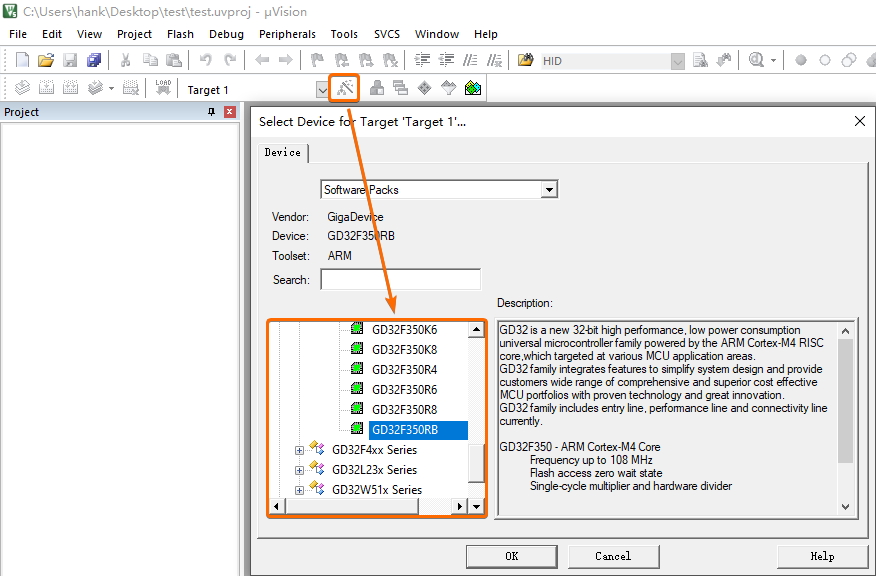This screenshot has width=876, height=576.
Task: Open the File menu
Action: coord(18,34)
